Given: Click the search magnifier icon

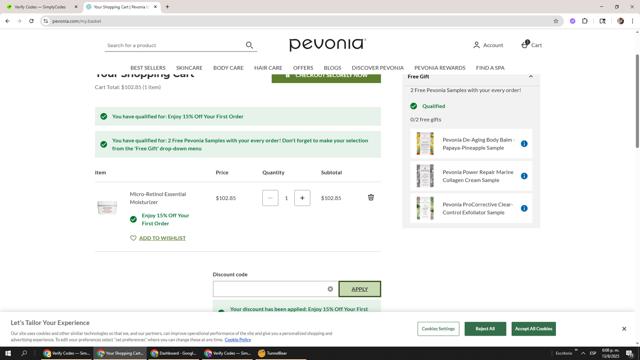Looking at the screenshot, I should click(249, 45).
